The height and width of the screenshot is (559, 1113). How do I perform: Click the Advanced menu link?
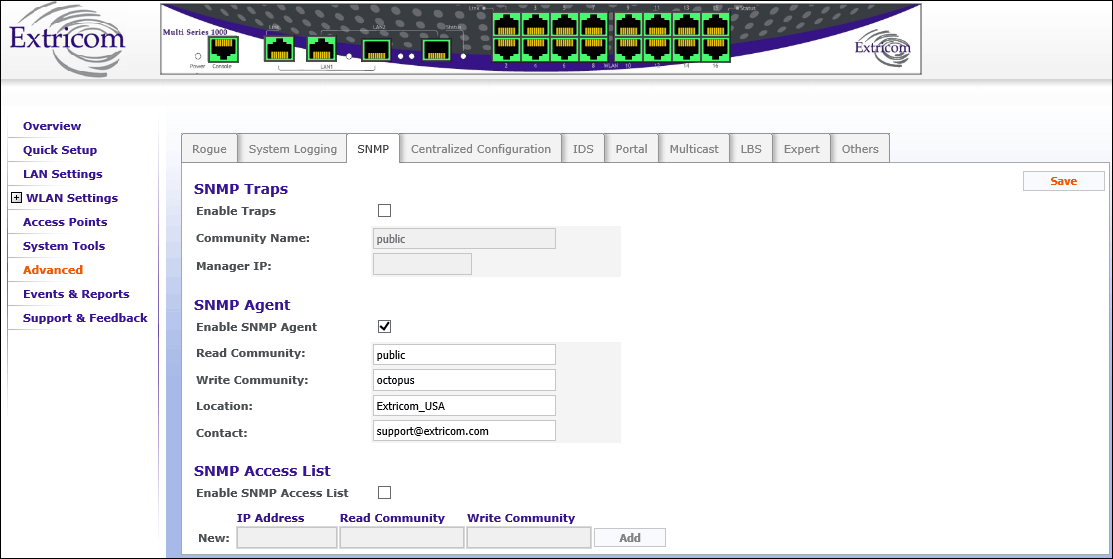click(x=53, y=270)
